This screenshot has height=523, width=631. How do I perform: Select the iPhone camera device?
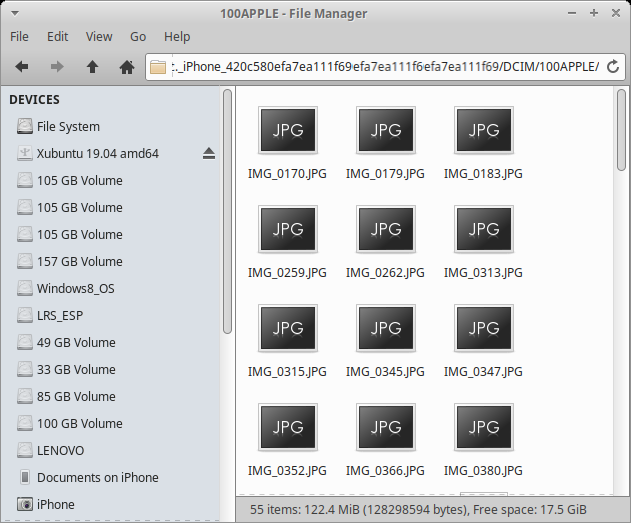click(x=110, y=504)
